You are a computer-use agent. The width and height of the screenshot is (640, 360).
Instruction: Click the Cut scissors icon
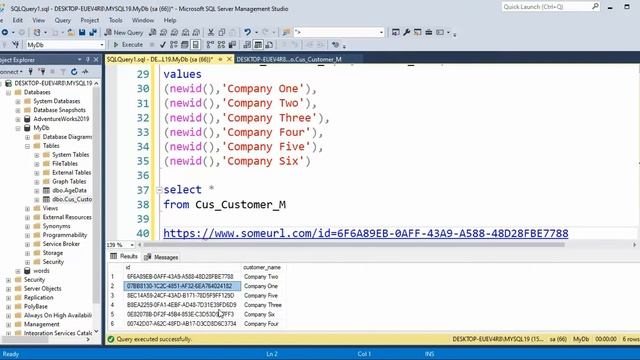pos(211,32)
